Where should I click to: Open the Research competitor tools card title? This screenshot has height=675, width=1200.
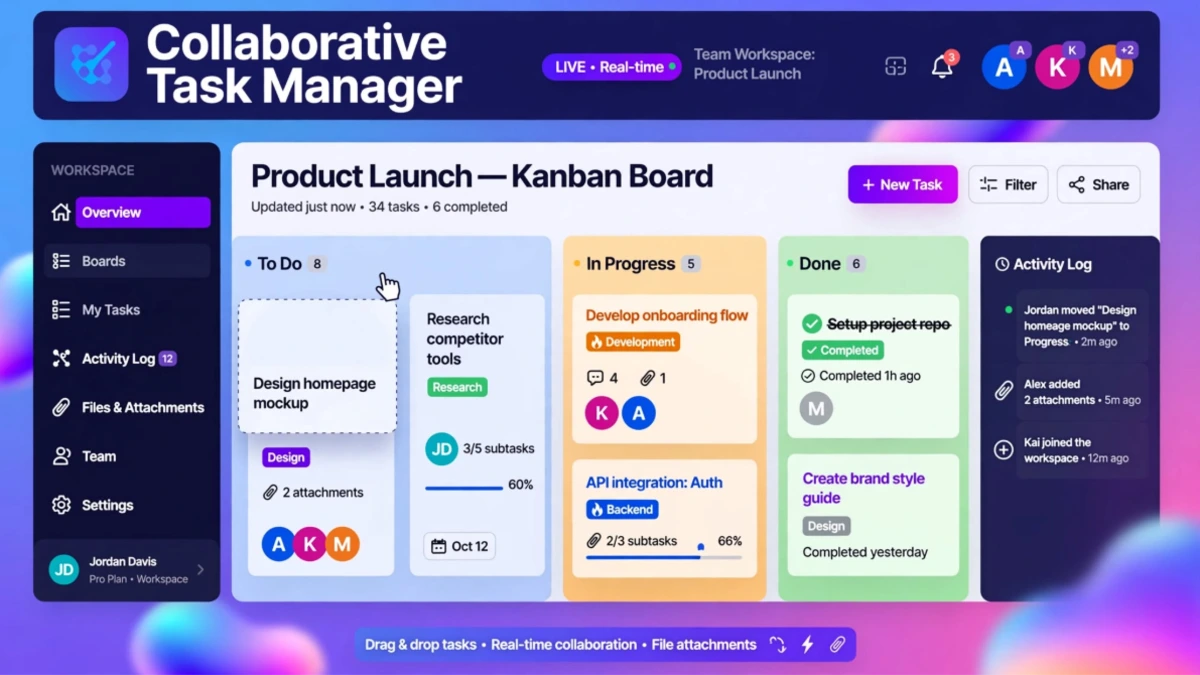(465, 339)
